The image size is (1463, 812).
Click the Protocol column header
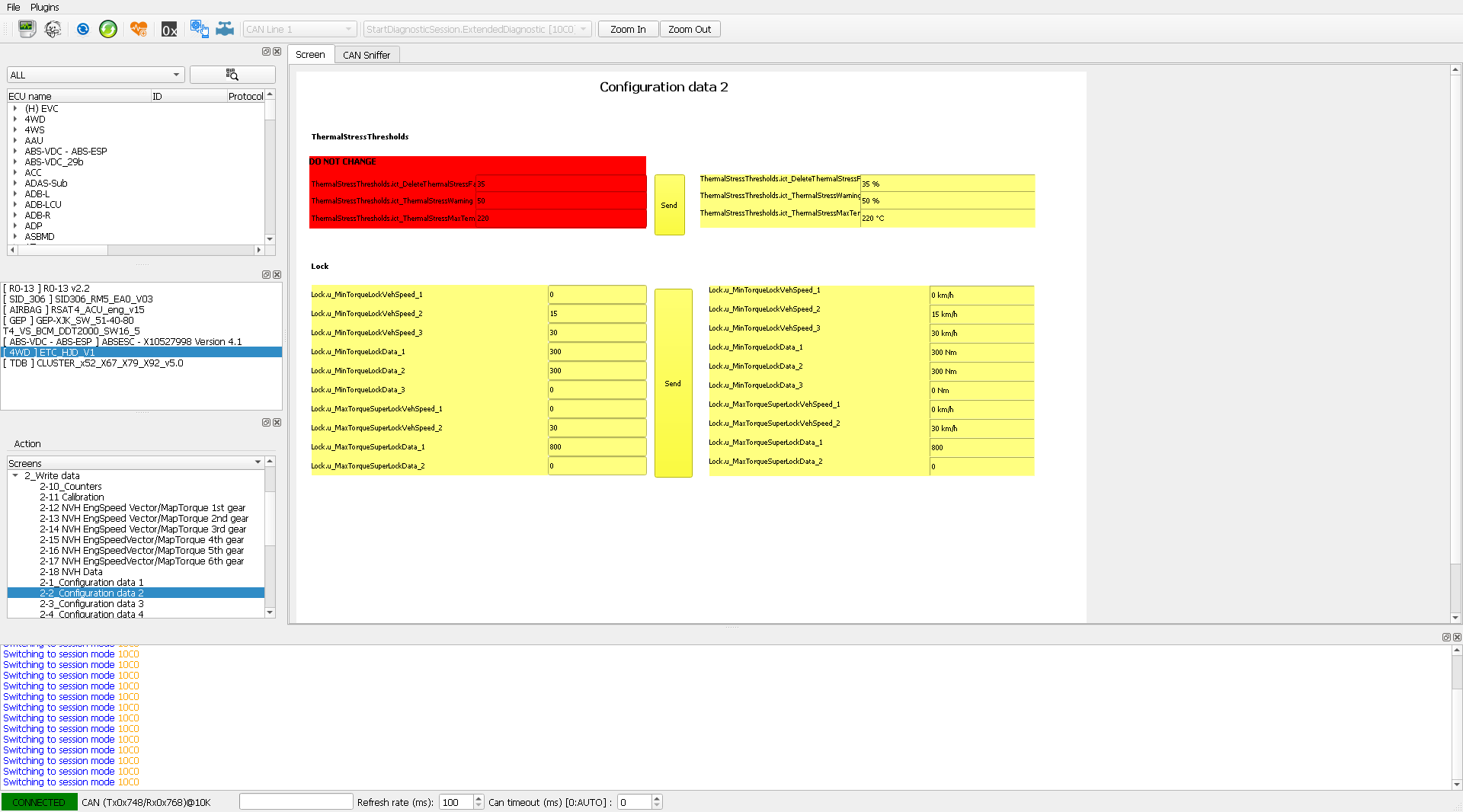(245, 96)
